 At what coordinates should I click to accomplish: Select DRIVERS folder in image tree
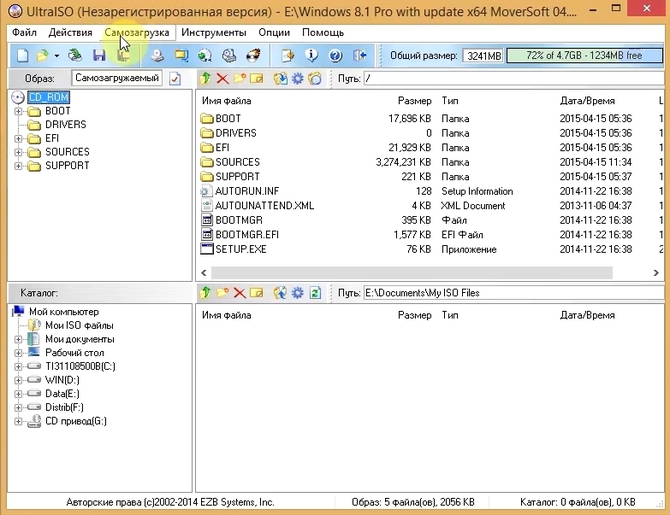pos(65,125)
